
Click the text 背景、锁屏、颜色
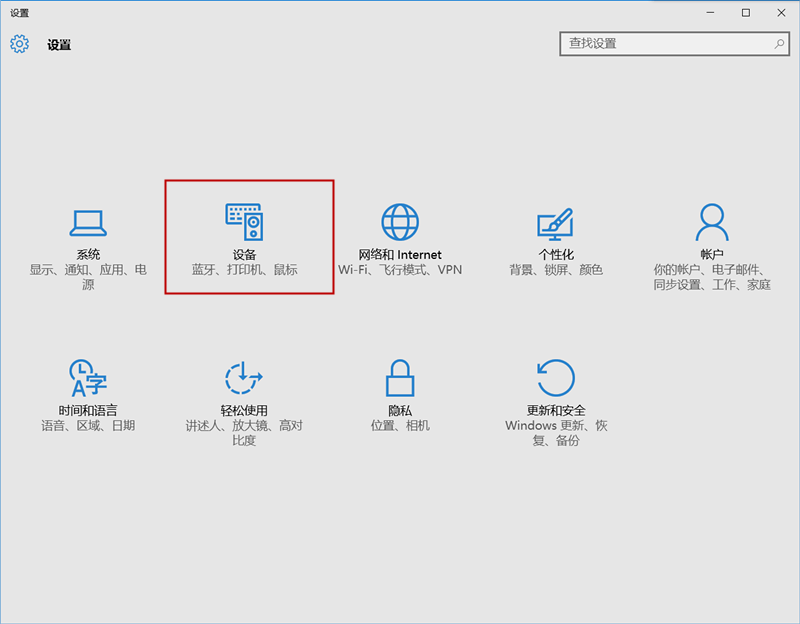556,269
